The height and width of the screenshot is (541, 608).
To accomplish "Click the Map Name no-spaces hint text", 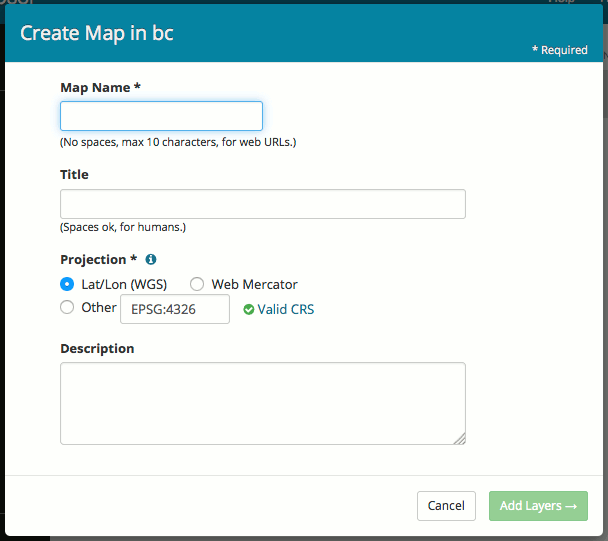I will (x=178, y=142).
